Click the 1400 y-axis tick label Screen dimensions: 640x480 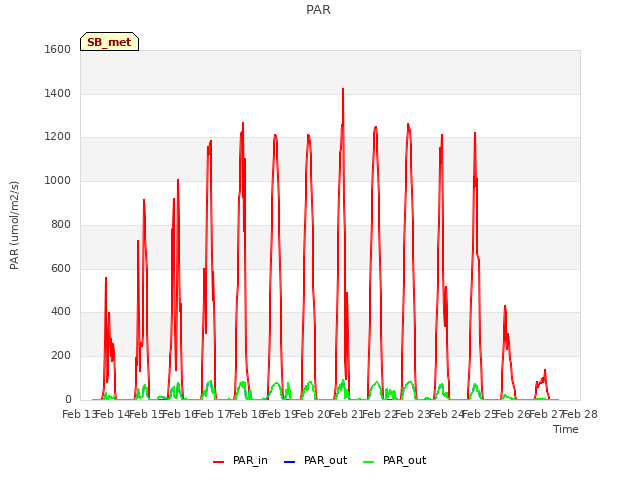tap(58, 93)
